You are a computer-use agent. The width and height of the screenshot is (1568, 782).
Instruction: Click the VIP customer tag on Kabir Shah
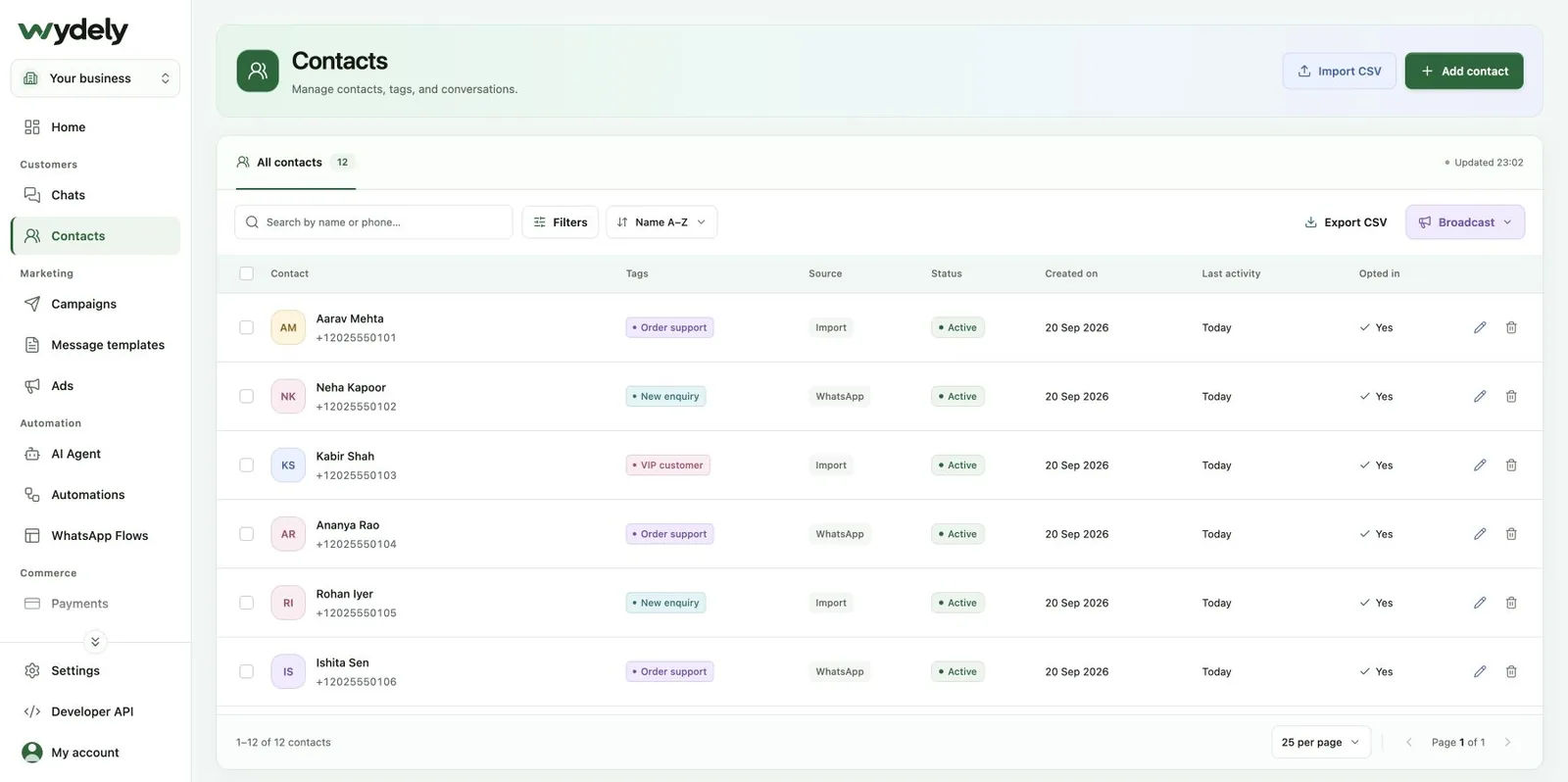pyautogui.click(x=668, y=465)
